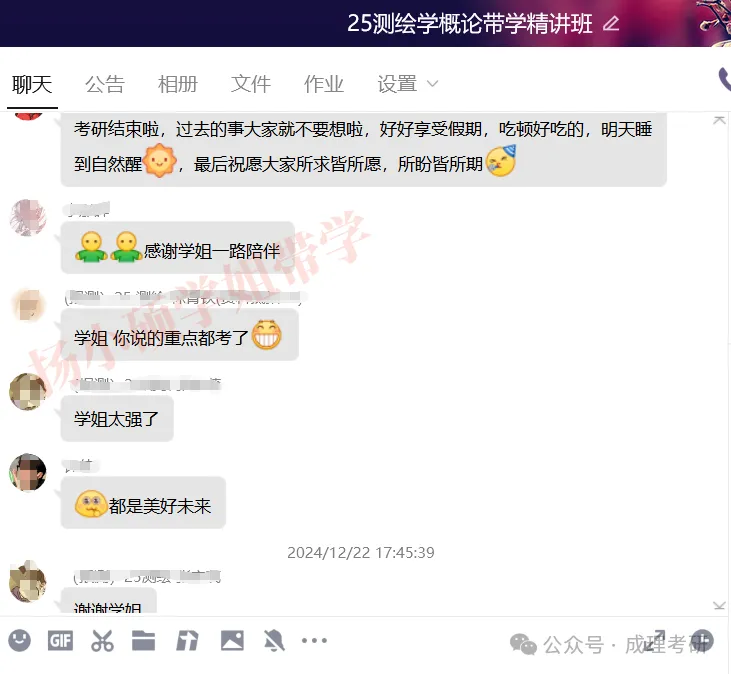The image size is (731, 674).
Task: Switch to the 公告 tab
Action: point(105,84)
